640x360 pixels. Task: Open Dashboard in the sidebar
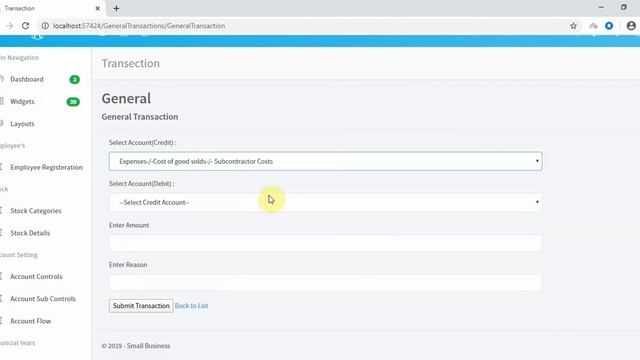pyautogui.click(x=27, y=79)
